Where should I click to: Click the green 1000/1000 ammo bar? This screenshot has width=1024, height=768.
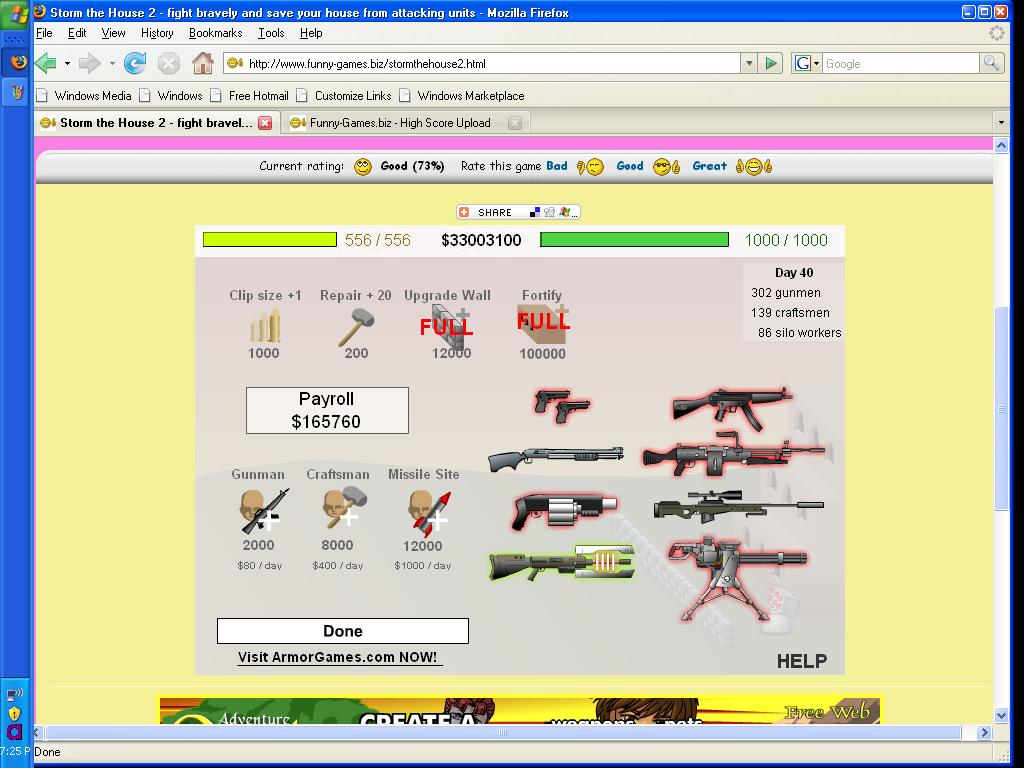[634, 240]
